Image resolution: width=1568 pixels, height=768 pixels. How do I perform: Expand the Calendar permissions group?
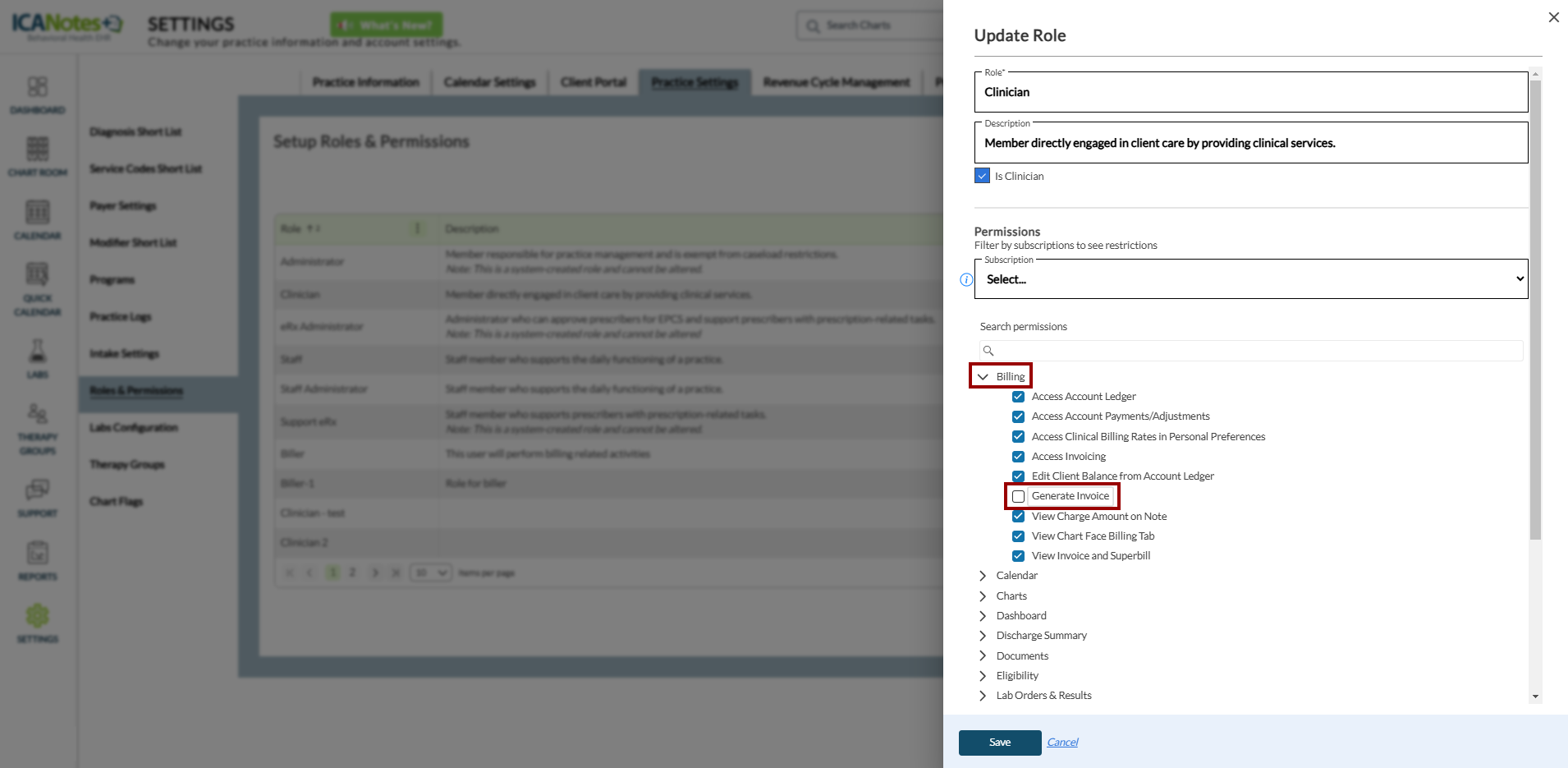pyautogui.click(x=983, y=576)
